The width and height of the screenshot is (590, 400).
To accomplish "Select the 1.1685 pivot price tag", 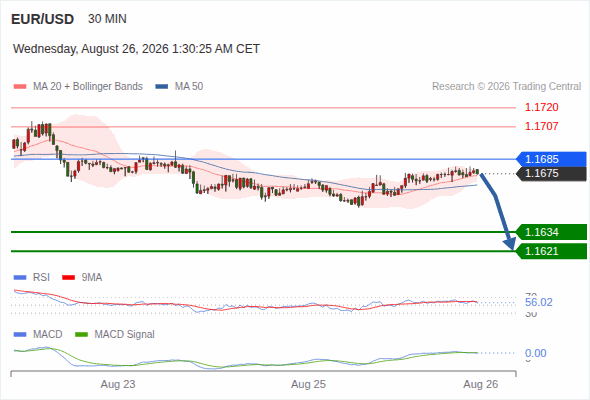I will 551,159.
